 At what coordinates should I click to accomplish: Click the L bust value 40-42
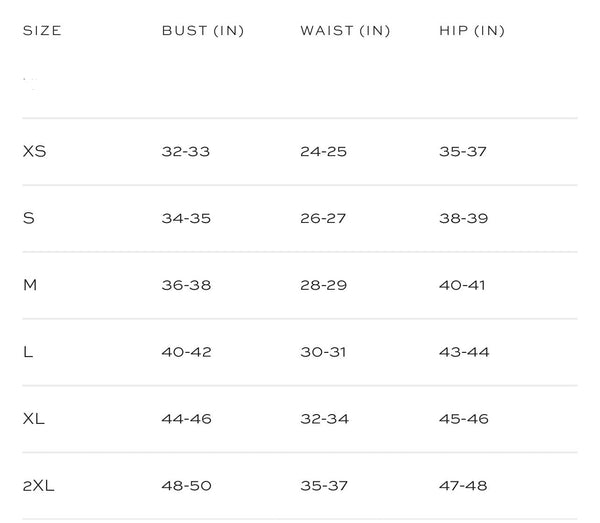(186, 352)
